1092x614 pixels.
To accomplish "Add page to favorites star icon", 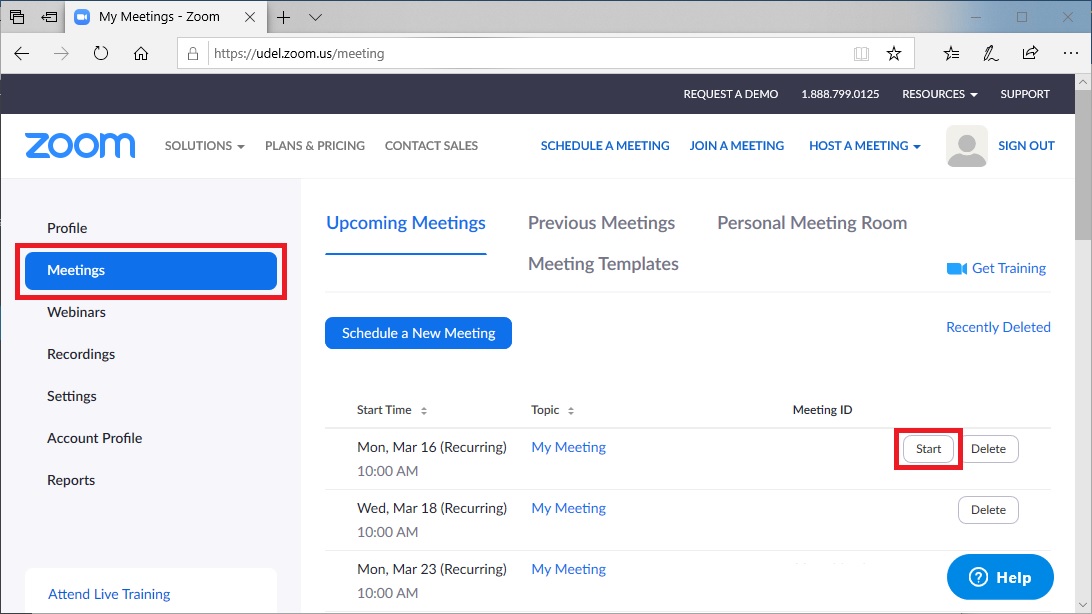I will tap(894, 54).
